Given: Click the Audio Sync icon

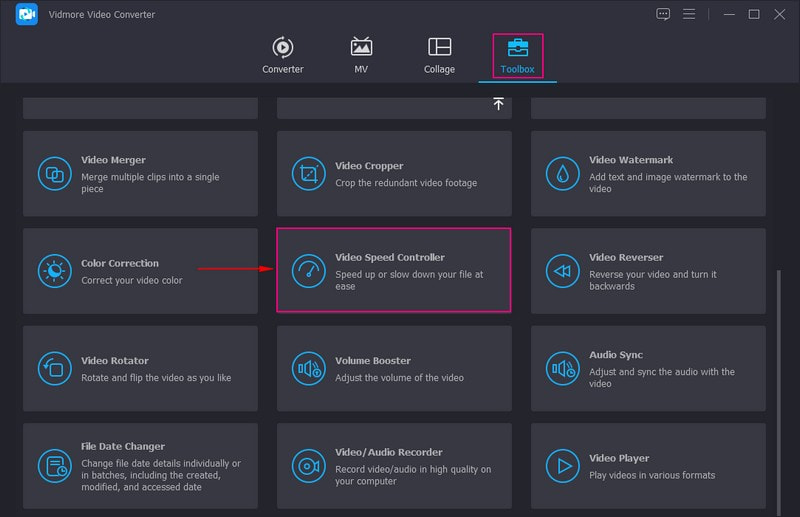Looking at the screenshot, I should 562,369.
